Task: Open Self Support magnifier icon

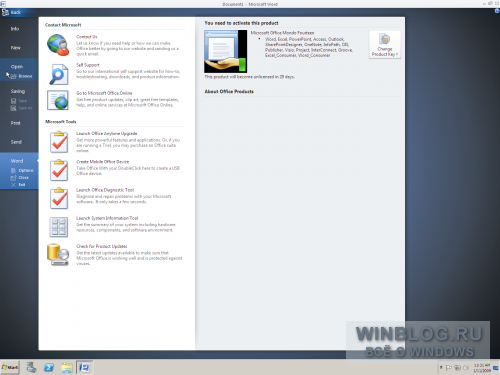Action: 59,74
